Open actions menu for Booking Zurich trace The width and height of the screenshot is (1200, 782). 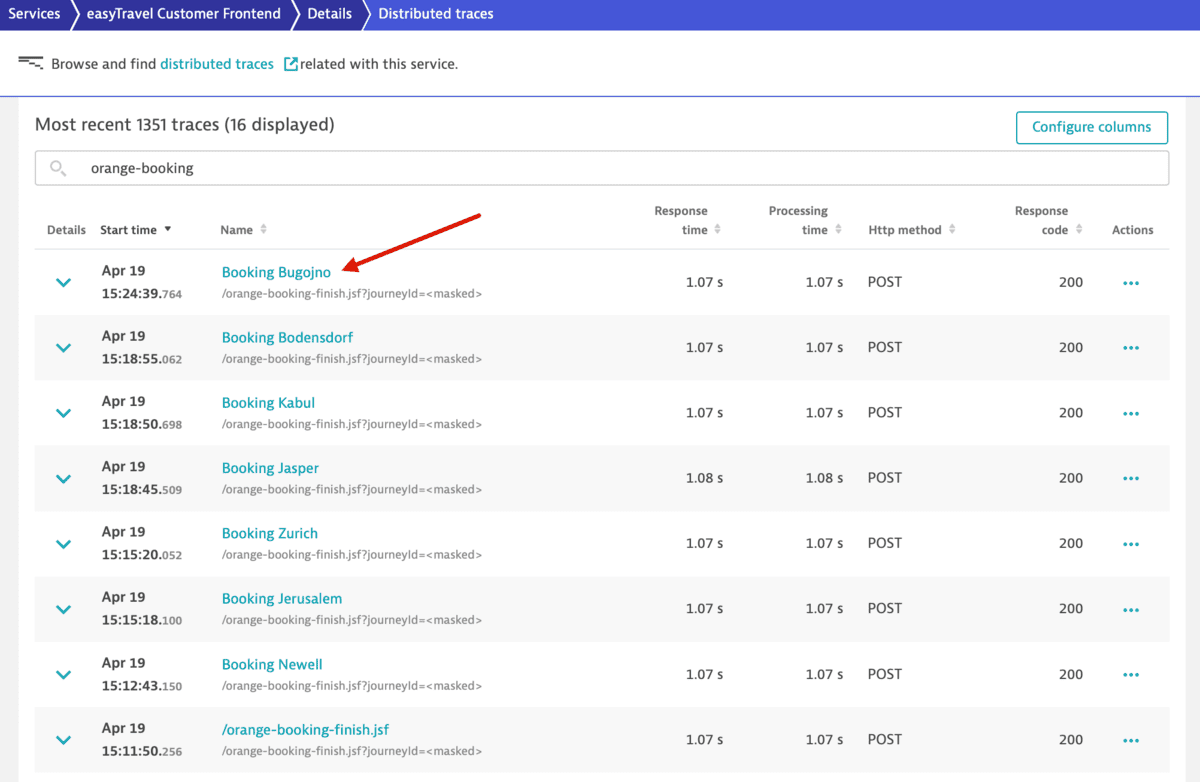pos(1131,543)
